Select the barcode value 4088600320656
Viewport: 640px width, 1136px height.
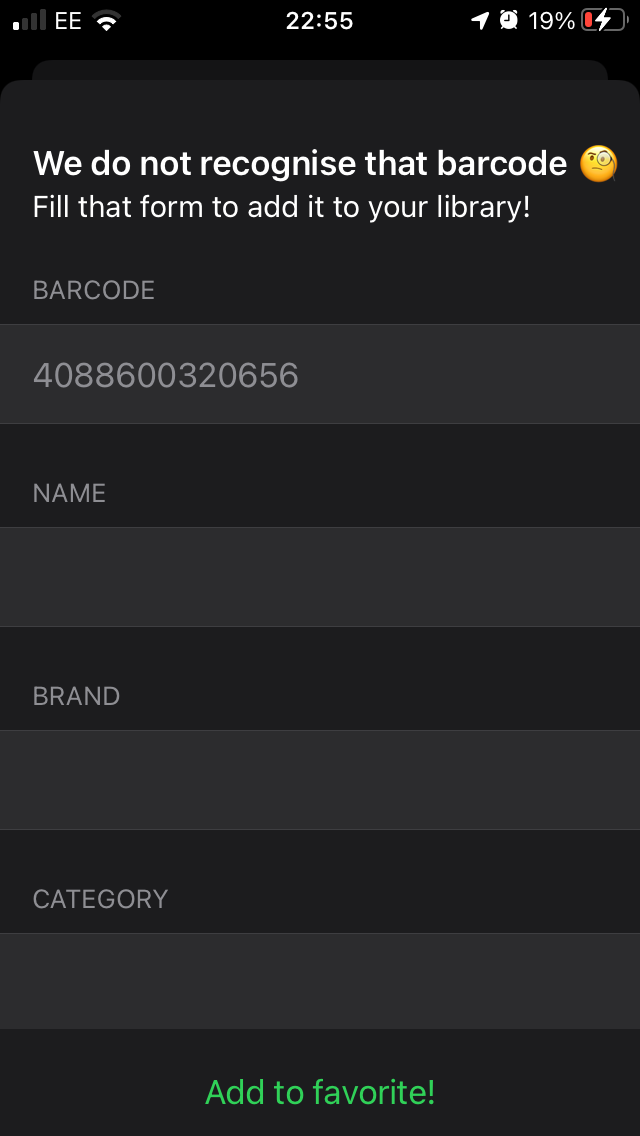[x=164, y=374]
